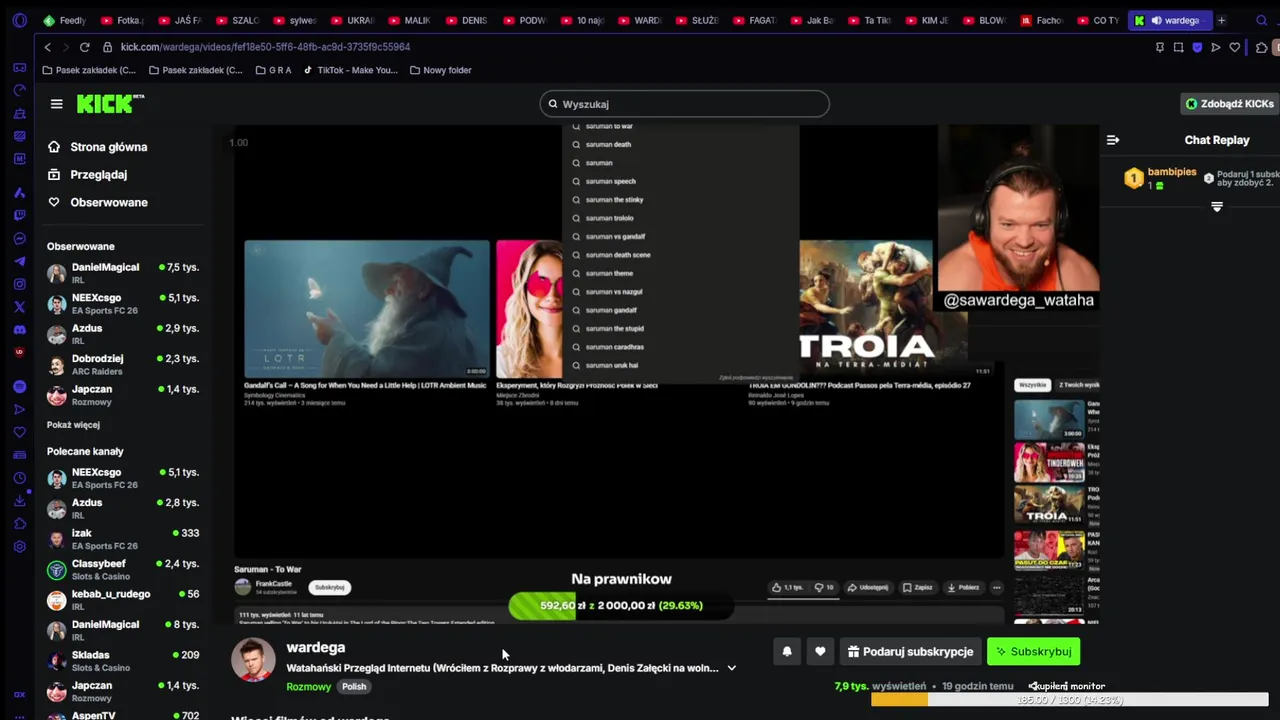Click the Wyszukaj search field
Image resolution: width=1280 pixels, height=720 pixels.
pos(685,104)
